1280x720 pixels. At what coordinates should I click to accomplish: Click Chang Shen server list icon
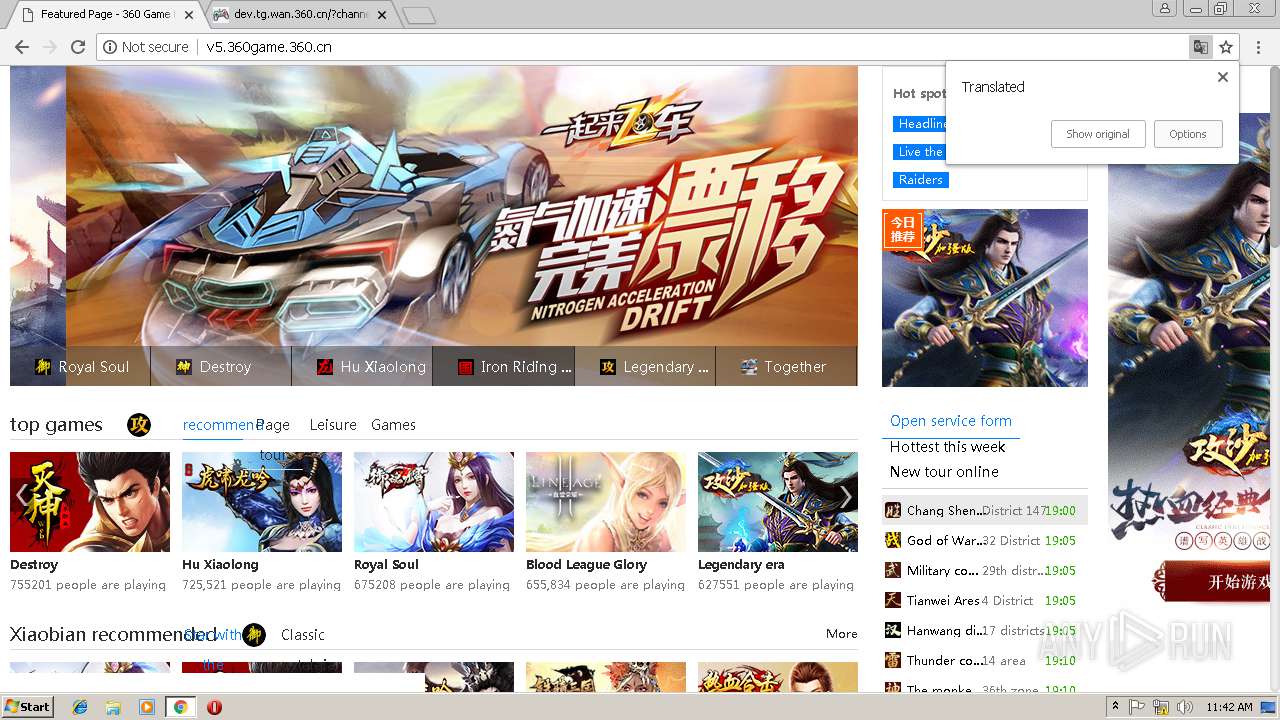[x=893, y=510]
